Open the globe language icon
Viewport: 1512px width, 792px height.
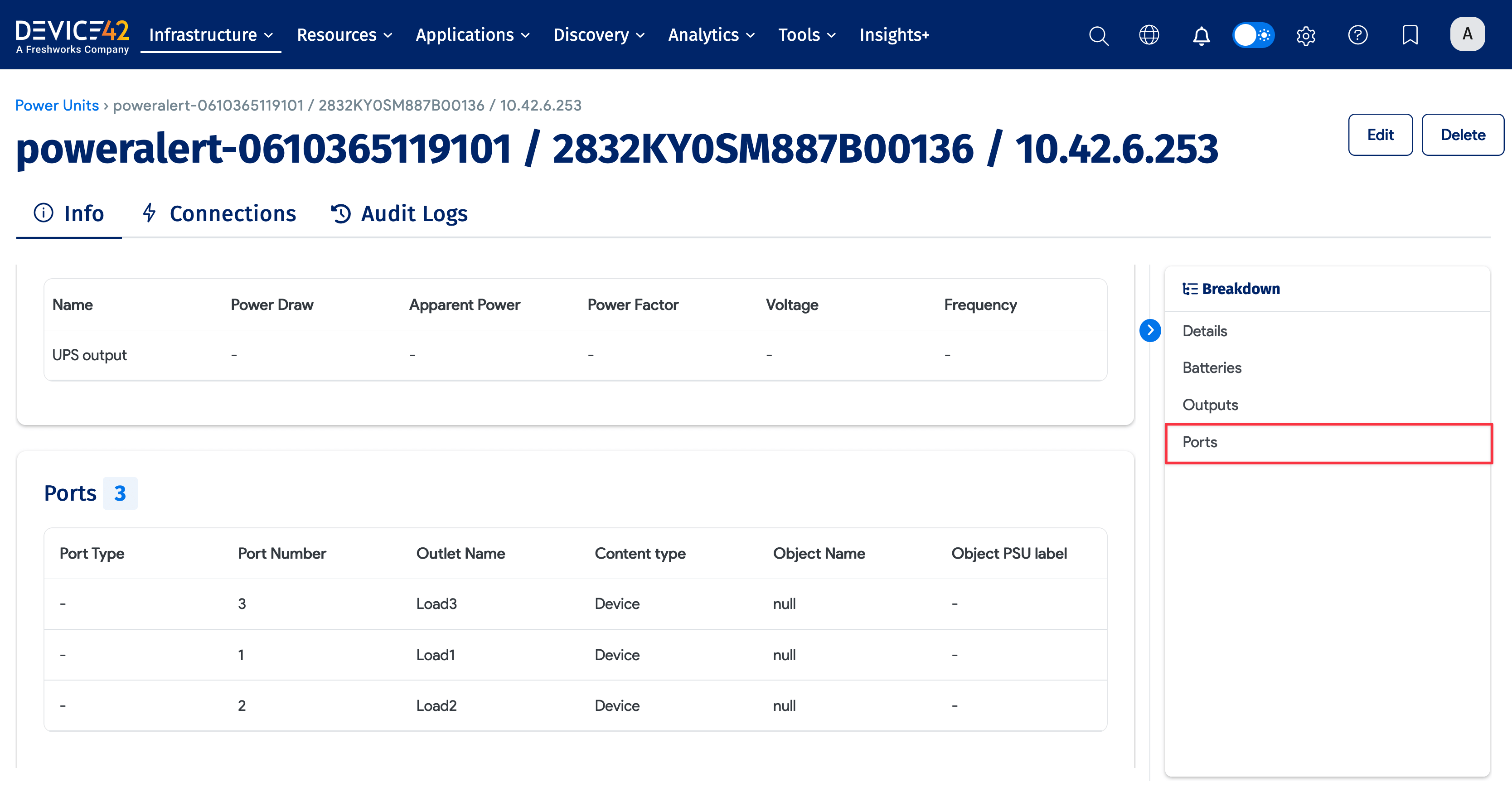tap(1149, 35)
